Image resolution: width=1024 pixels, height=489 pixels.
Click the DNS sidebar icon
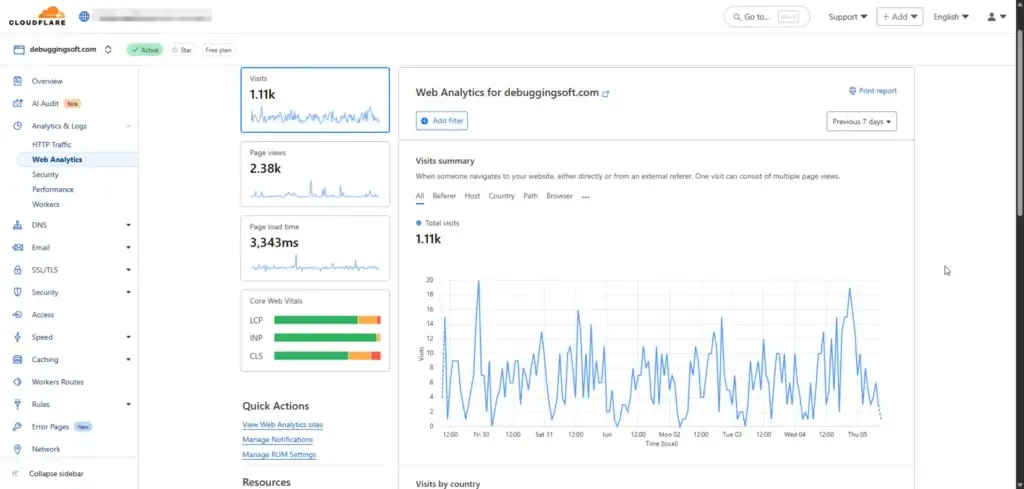(x=18, y=225)
